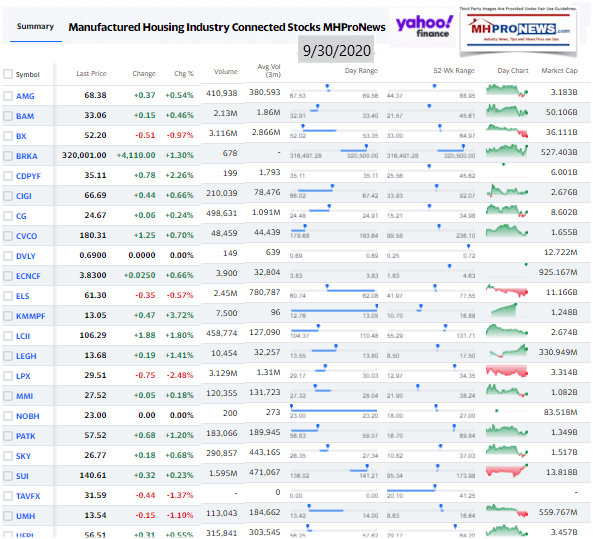Click the BRKA 52-week range slider
Screen dimensions: 593x539
(x=431, y=152)
